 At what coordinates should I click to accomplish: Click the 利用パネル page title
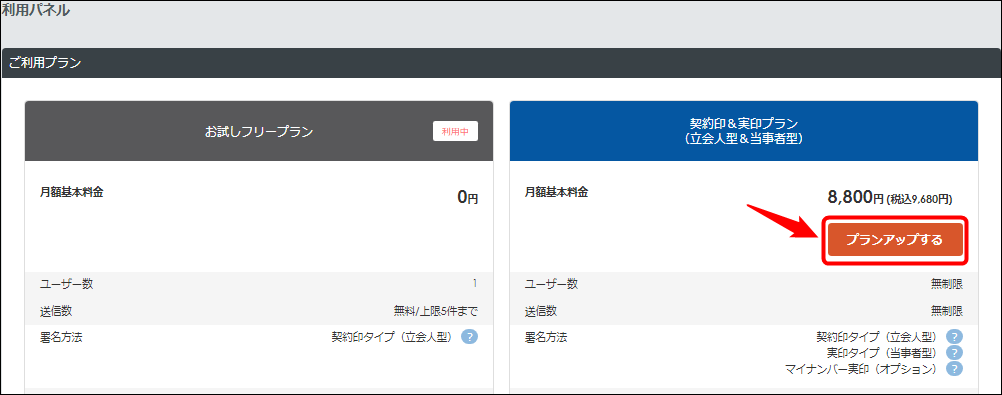pyautogui.click(x=36, y=10)
